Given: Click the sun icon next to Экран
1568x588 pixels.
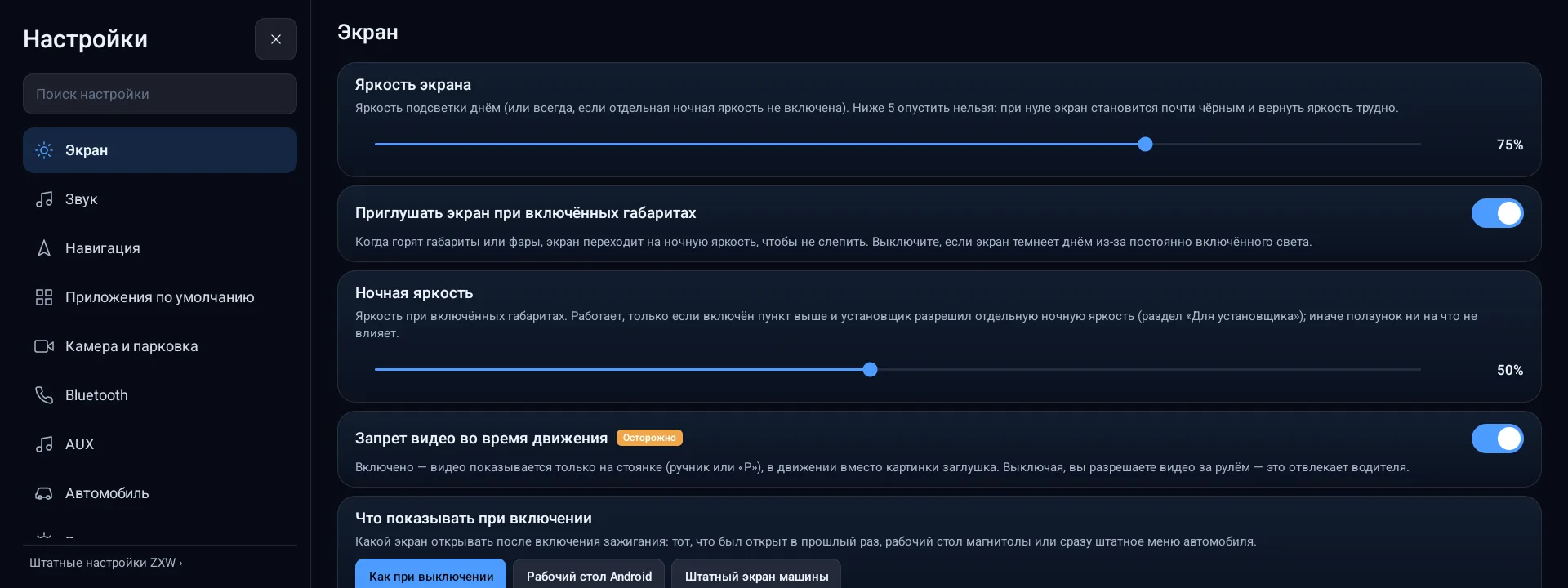Looking at the screenshot, I should click(x=44, y=150).
